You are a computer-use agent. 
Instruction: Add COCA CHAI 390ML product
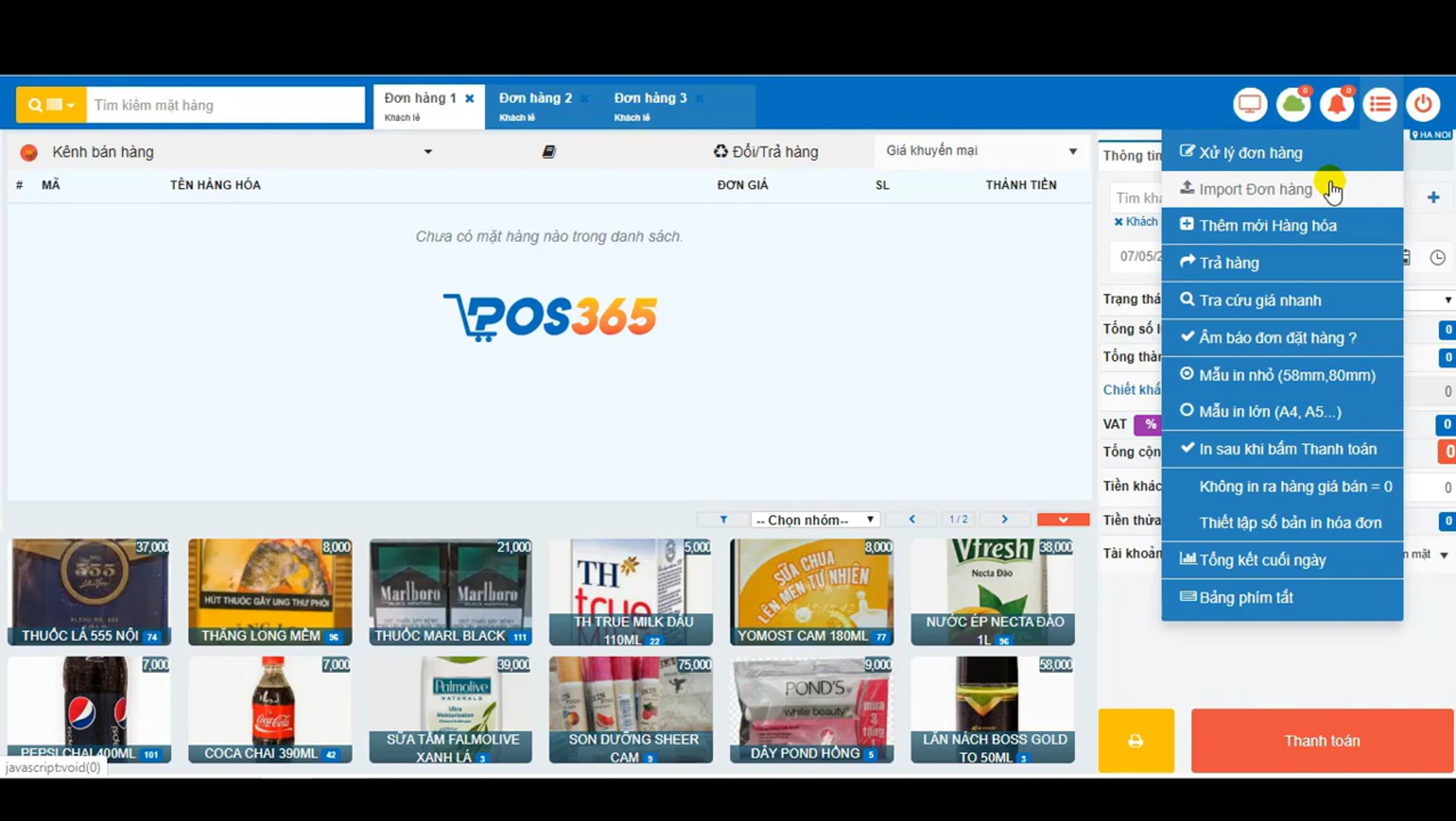tap(270, 709)
